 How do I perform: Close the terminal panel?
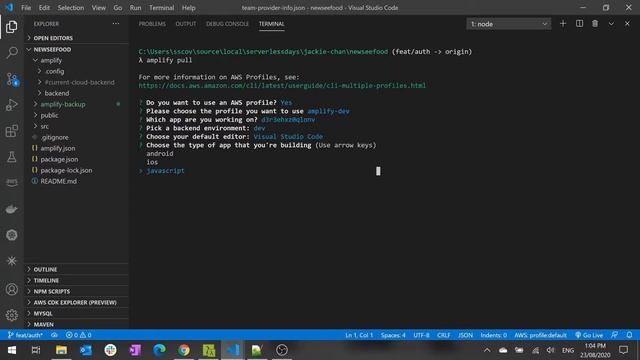click(x=627, y=24)
